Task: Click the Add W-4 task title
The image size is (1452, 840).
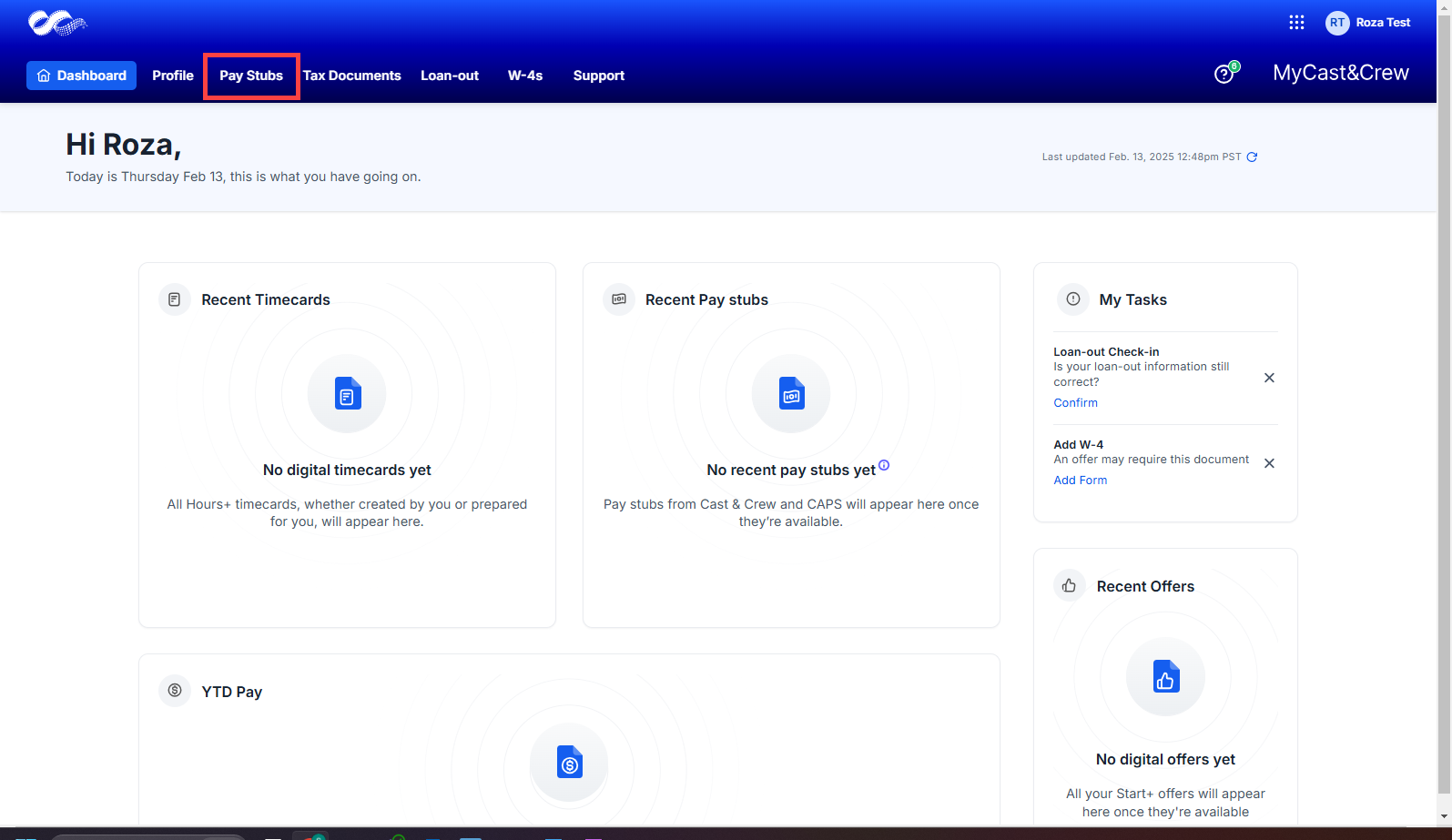Action: click(1078, 445)
